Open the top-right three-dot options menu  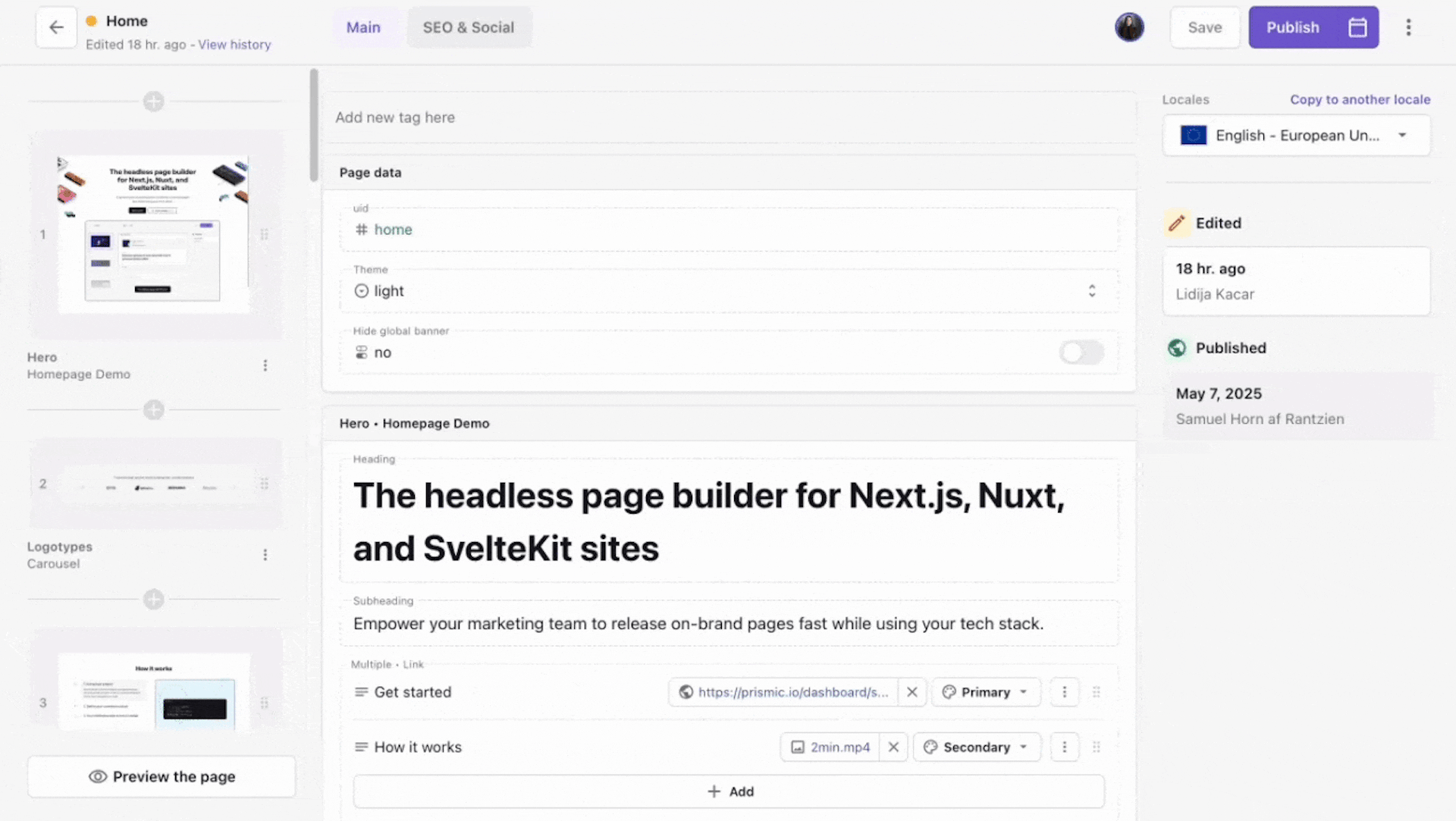[1408, 27]
